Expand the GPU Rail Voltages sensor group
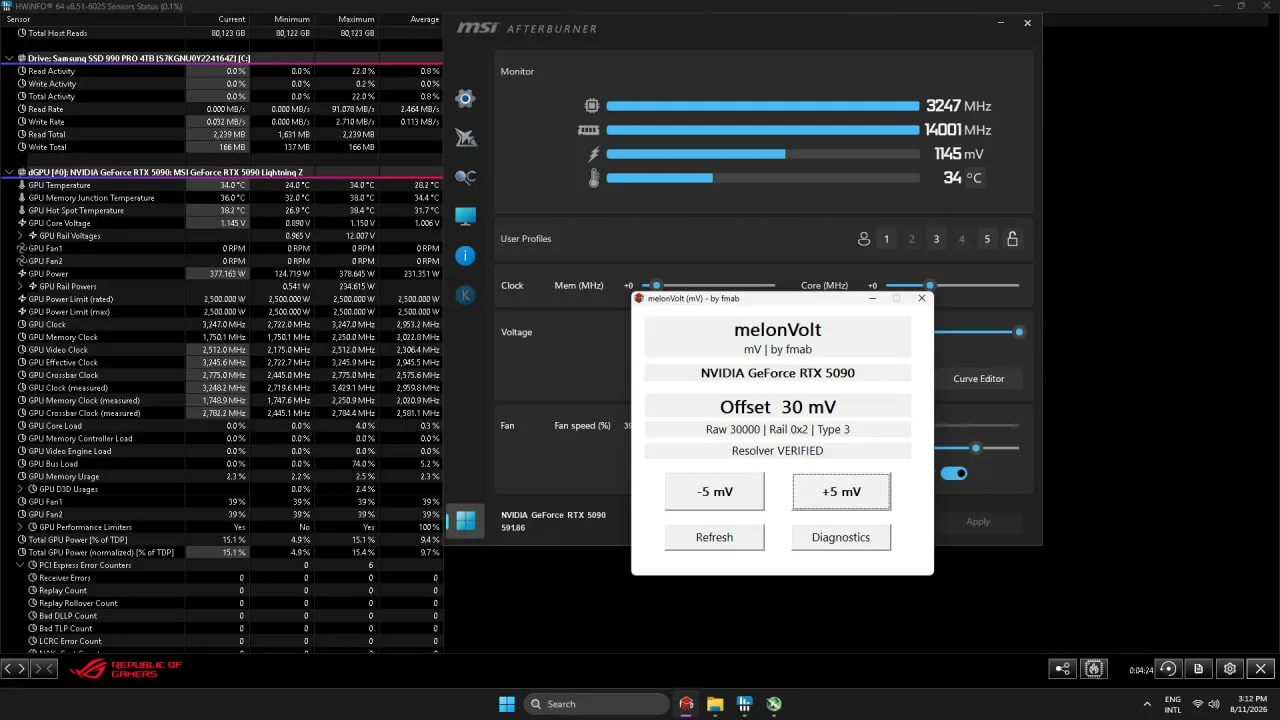This screenshot has height=720, width=1280. 21,236
